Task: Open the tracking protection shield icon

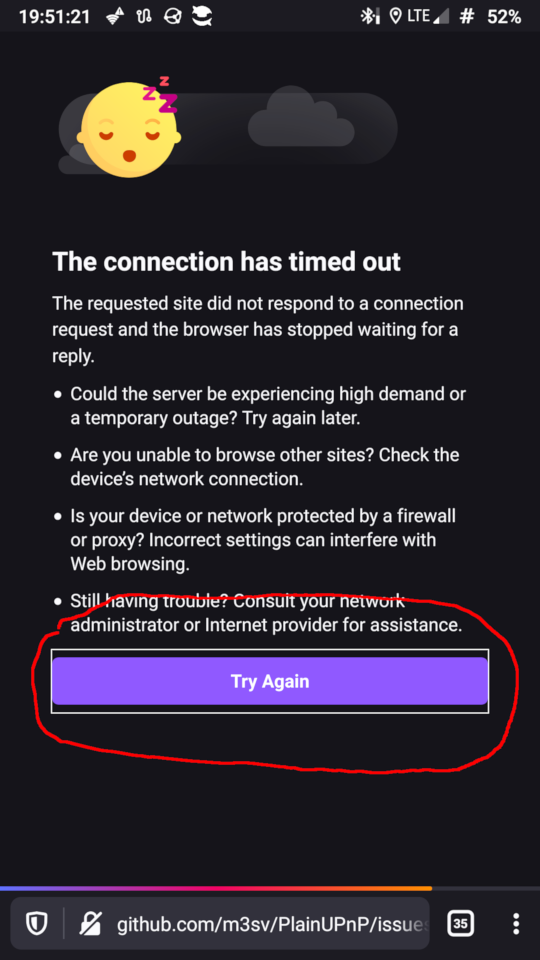Action: tap(37, 923)
